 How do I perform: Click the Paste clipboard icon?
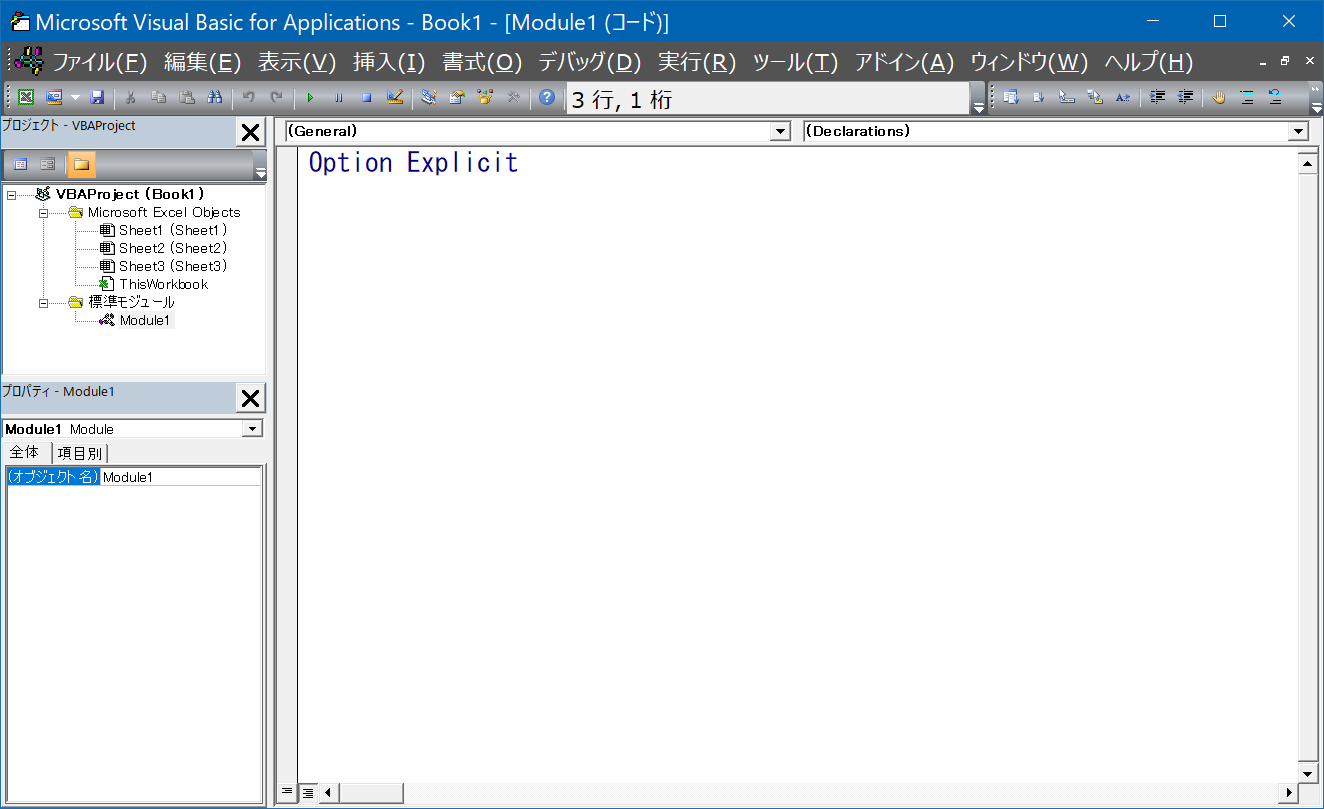pyautogui.click(x=186, y=97)
